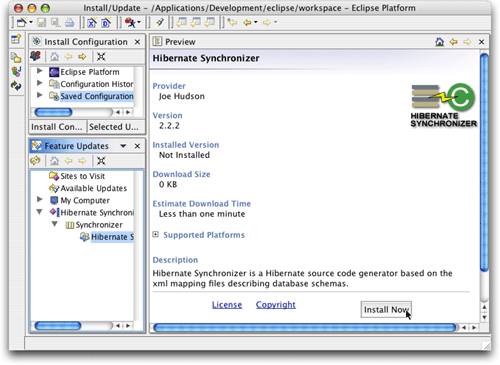Image resolution: width=500 pixels, height=365 pixels.
Task: Click the Install Configuration view title icon
Action: pyautogui.click(x=36, y=41)
